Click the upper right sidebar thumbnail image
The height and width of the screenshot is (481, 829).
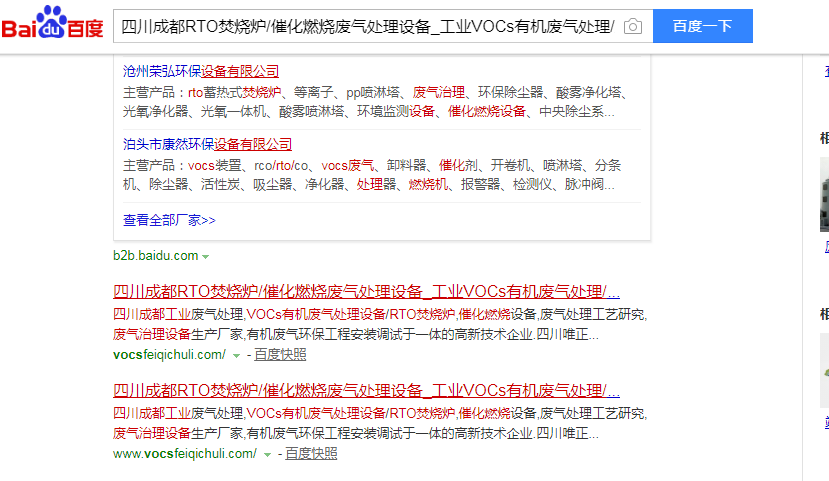tap(824, 195)
